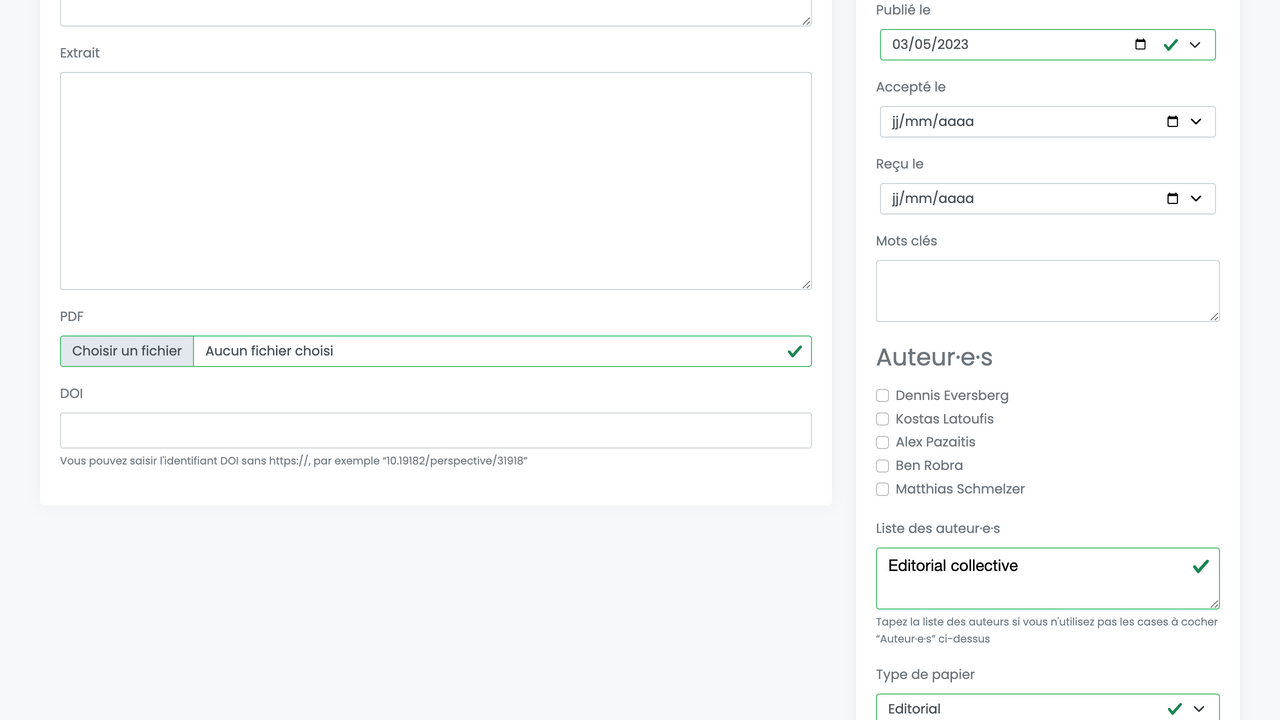Screen dimensions: 1280x720
Task: Click Mots clés textarea resize handle
Action: [x=1214, y=316]
